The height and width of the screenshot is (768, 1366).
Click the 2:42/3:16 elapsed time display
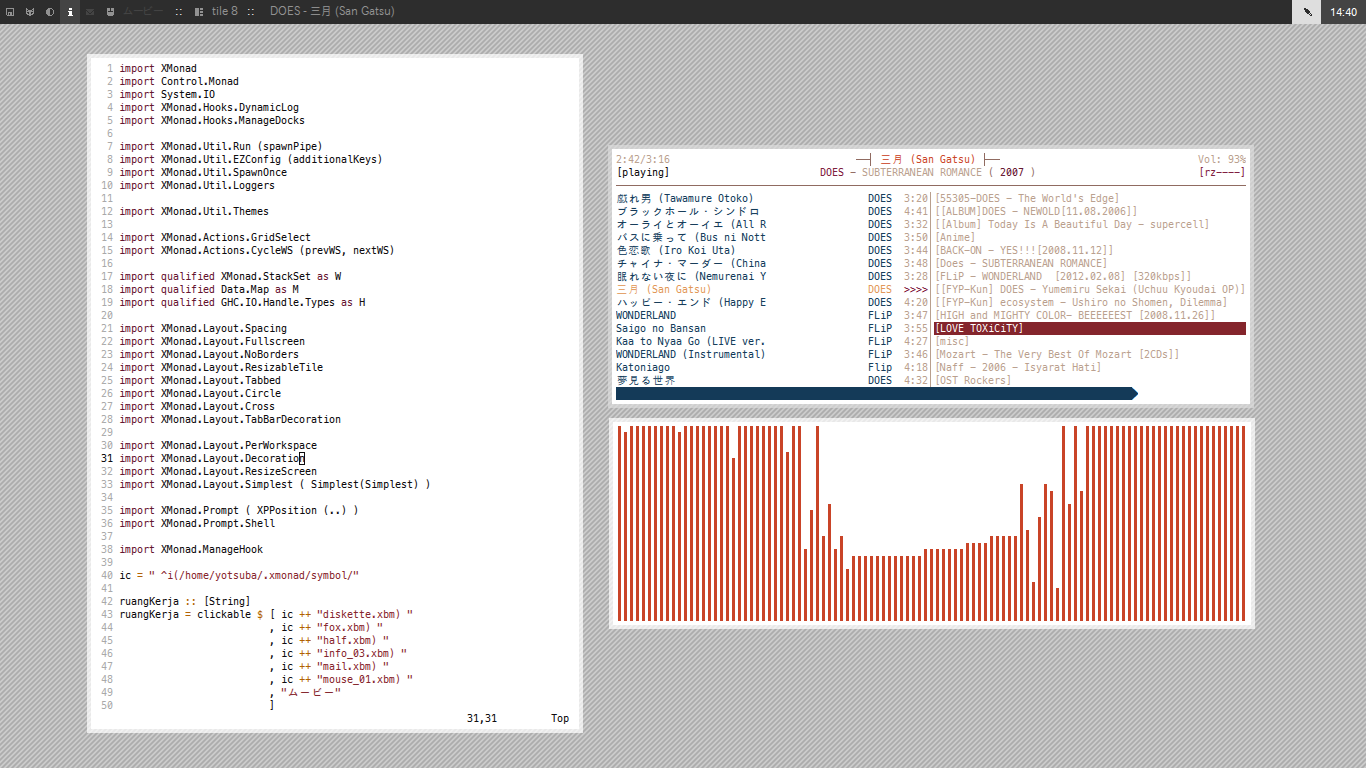tap(643, 159)
